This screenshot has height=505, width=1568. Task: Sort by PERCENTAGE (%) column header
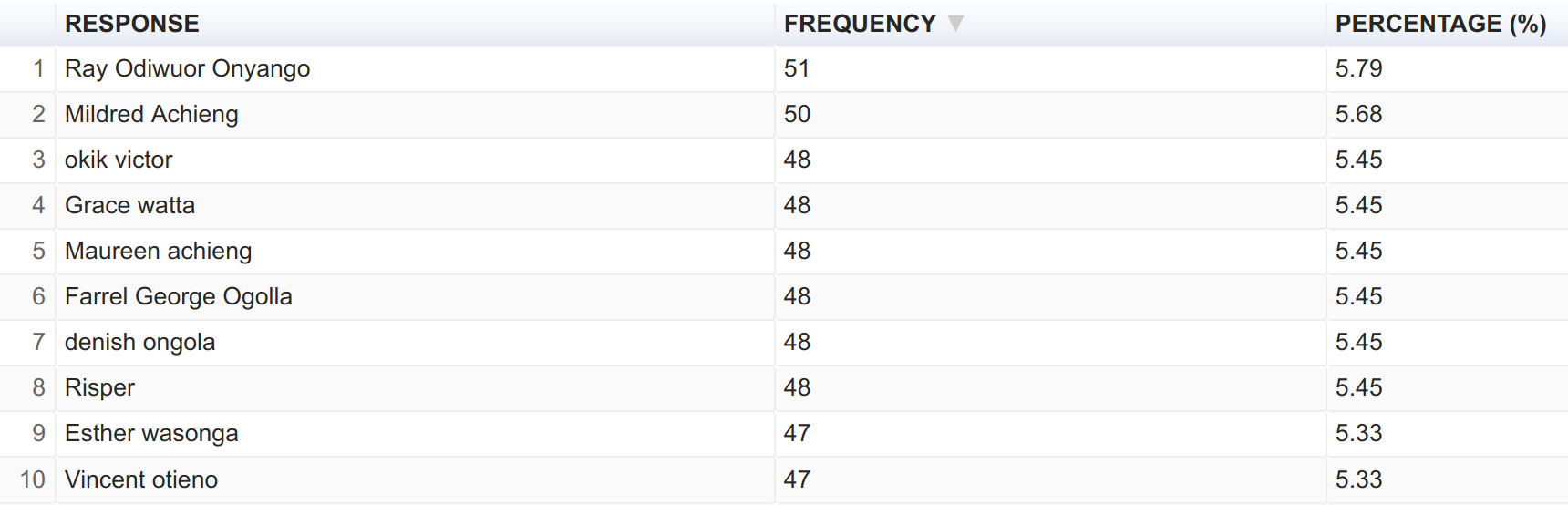point(1440,24)
